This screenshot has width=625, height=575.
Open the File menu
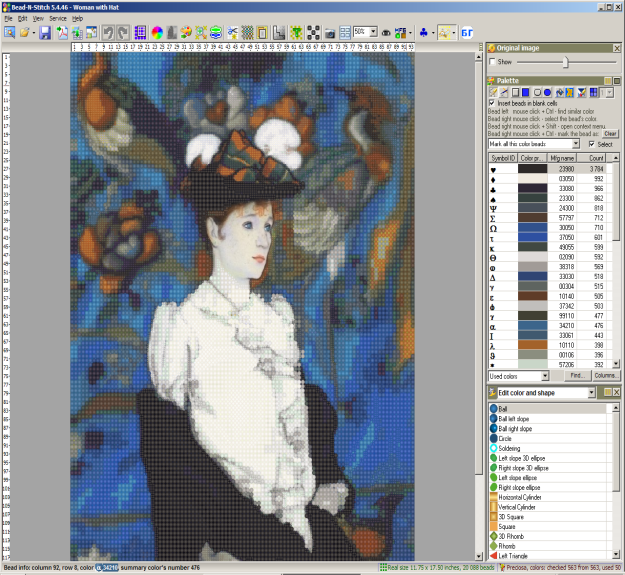click(x=8, y=18)
